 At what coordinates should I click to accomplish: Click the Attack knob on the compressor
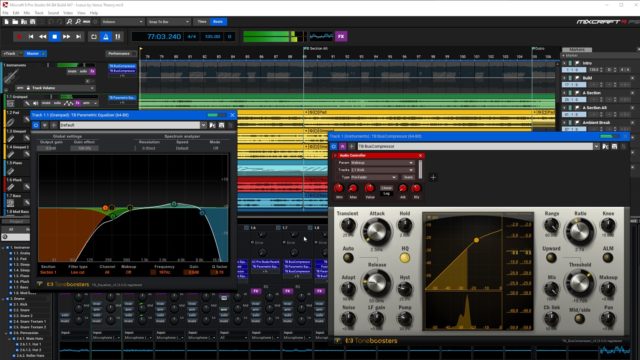[x=377, y=231]
